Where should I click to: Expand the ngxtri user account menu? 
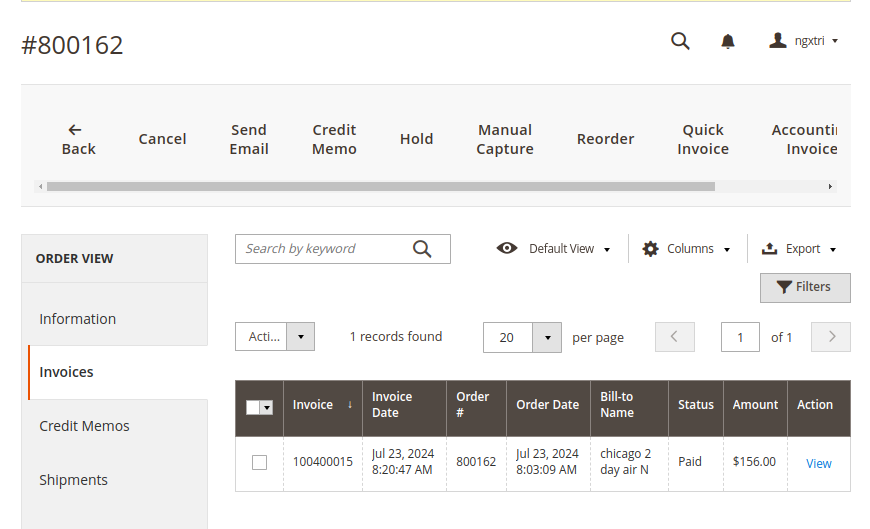[803, 41]
